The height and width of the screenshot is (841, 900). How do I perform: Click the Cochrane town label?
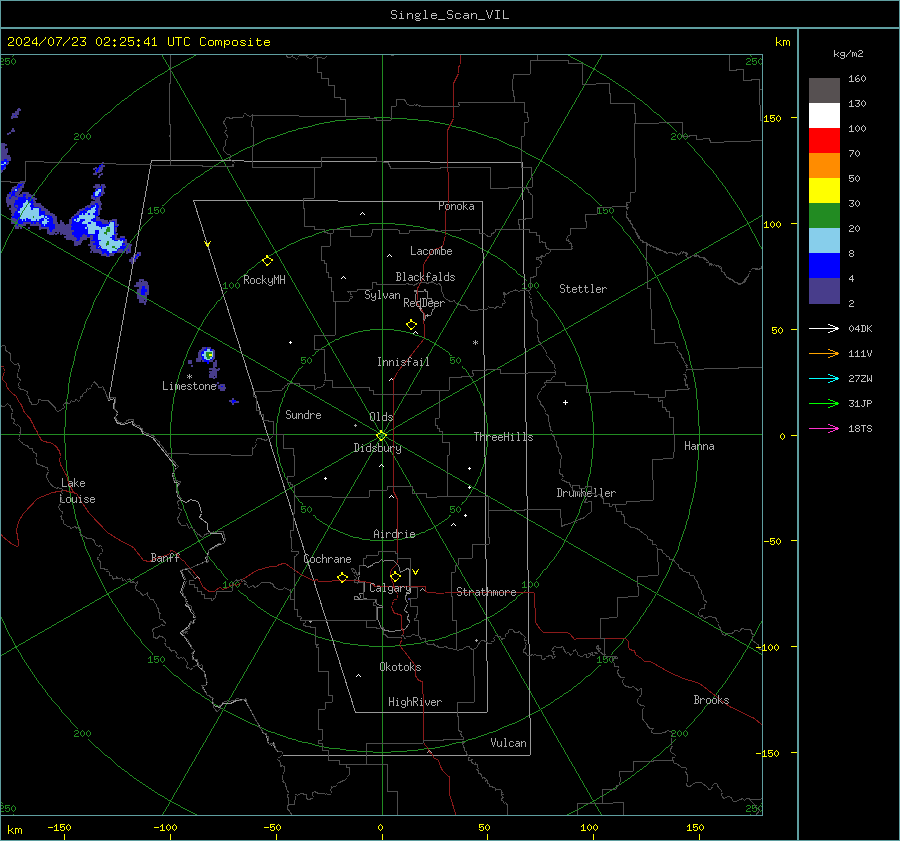[327, 559]
